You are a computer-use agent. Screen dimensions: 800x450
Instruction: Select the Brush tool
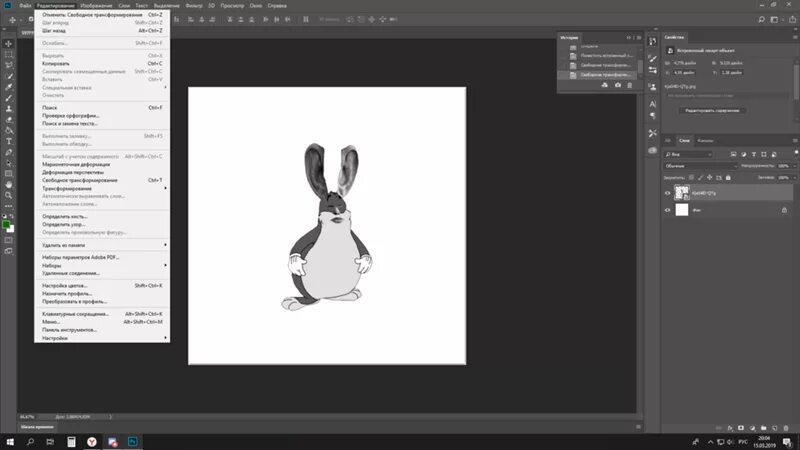pyautogui.click(x=9, y=98)
